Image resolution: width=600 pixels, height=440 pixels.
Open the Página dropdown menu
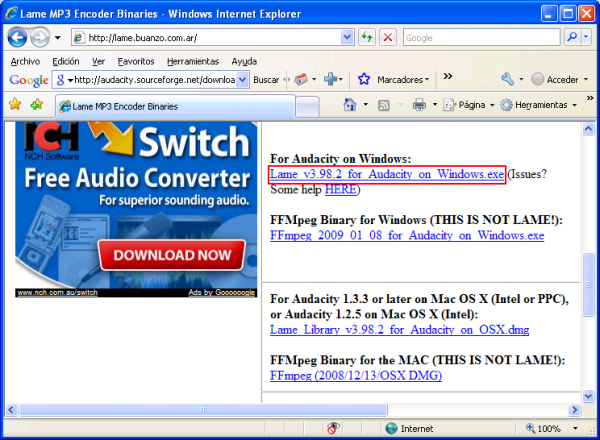coord(470,104)
